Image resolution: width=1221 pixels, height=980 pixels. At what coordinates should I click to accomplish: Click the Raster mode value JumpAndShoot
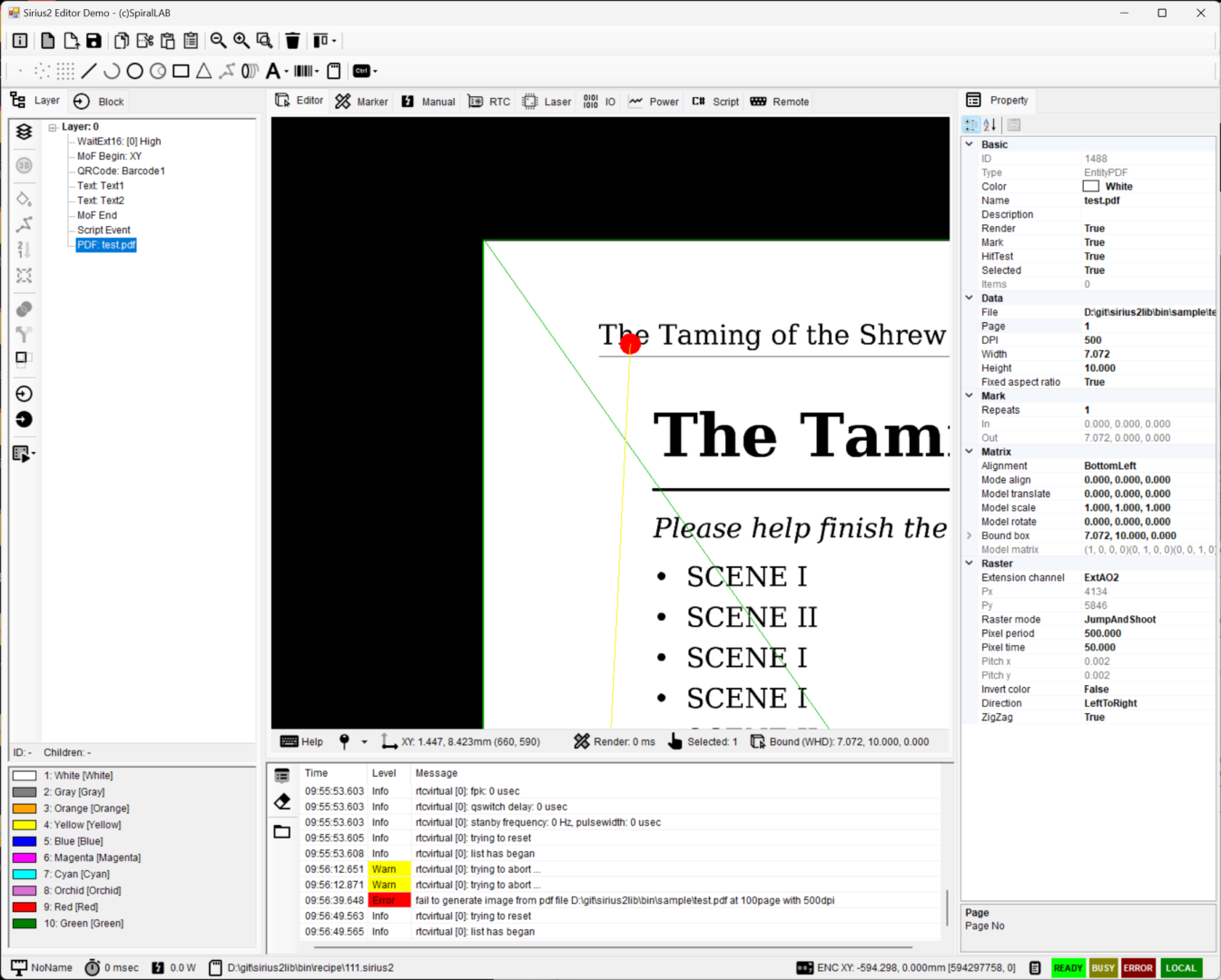click(x=1148, y=620)
